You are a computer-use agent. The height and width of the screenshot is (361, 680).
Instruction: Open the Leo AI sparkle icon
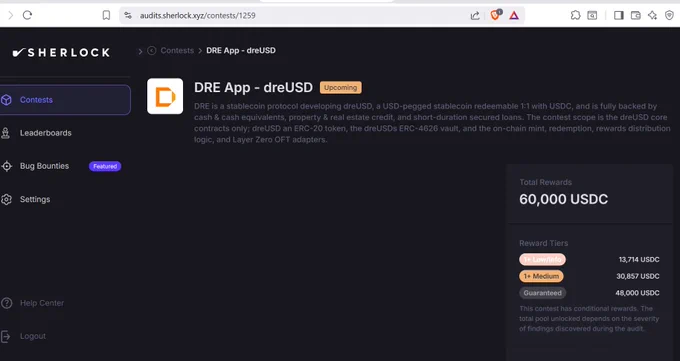click(x=652, y=16)
